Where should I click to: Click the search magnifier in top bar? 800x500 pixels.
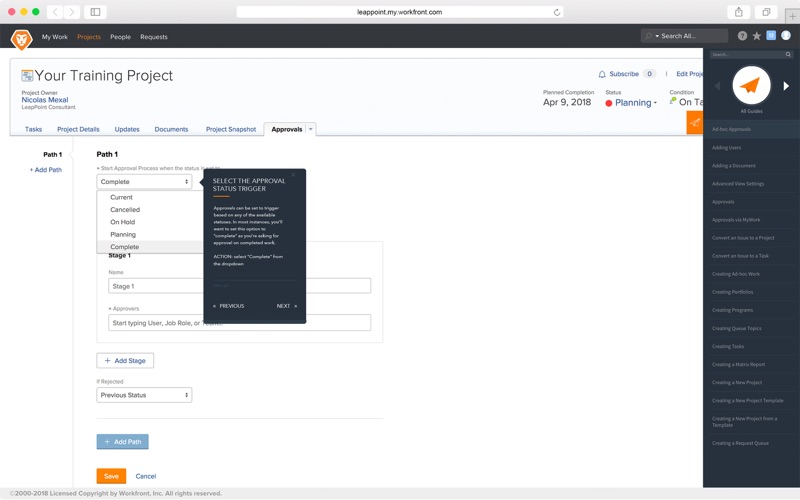point(648,36)
